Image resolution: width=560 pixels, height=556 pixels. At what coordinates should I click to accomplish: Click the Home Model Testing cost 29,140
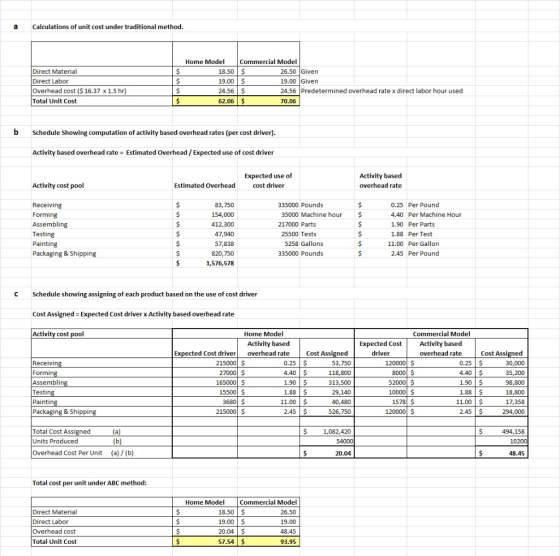point(341,392)
